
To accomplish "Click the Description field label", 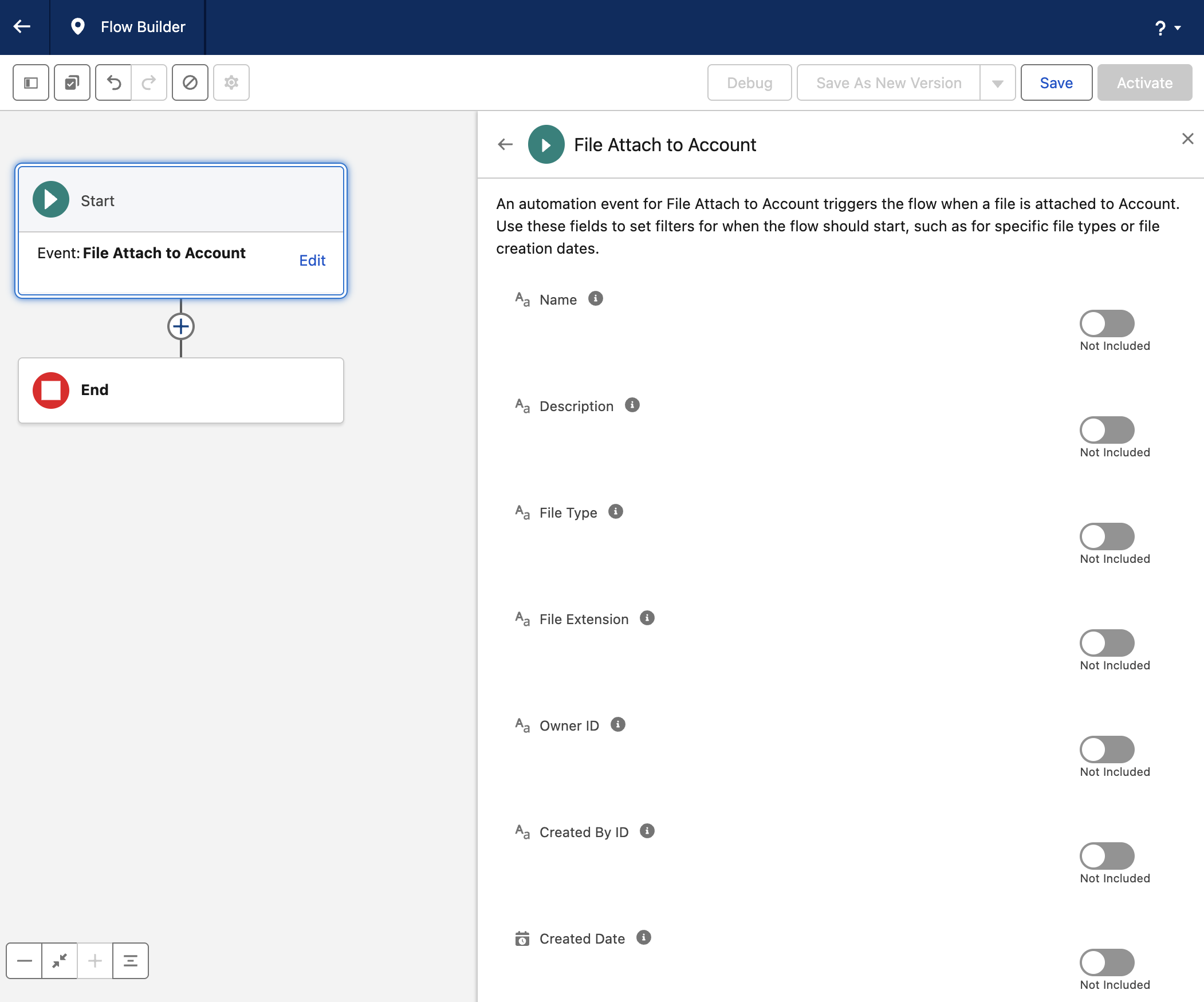I will (x=576, y=407).
